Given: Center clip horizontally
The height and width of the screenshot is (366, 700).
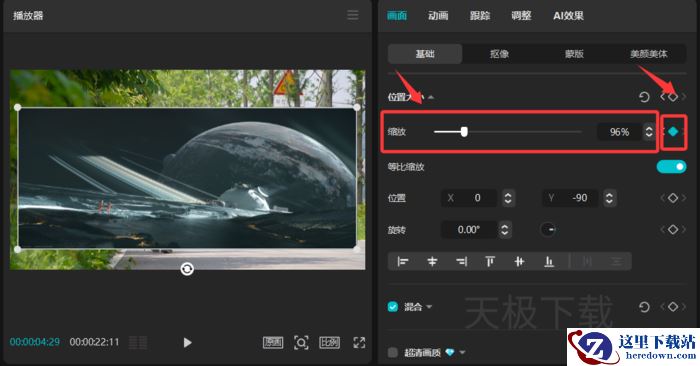Looking at the screenshot, I should coord(432,261).
